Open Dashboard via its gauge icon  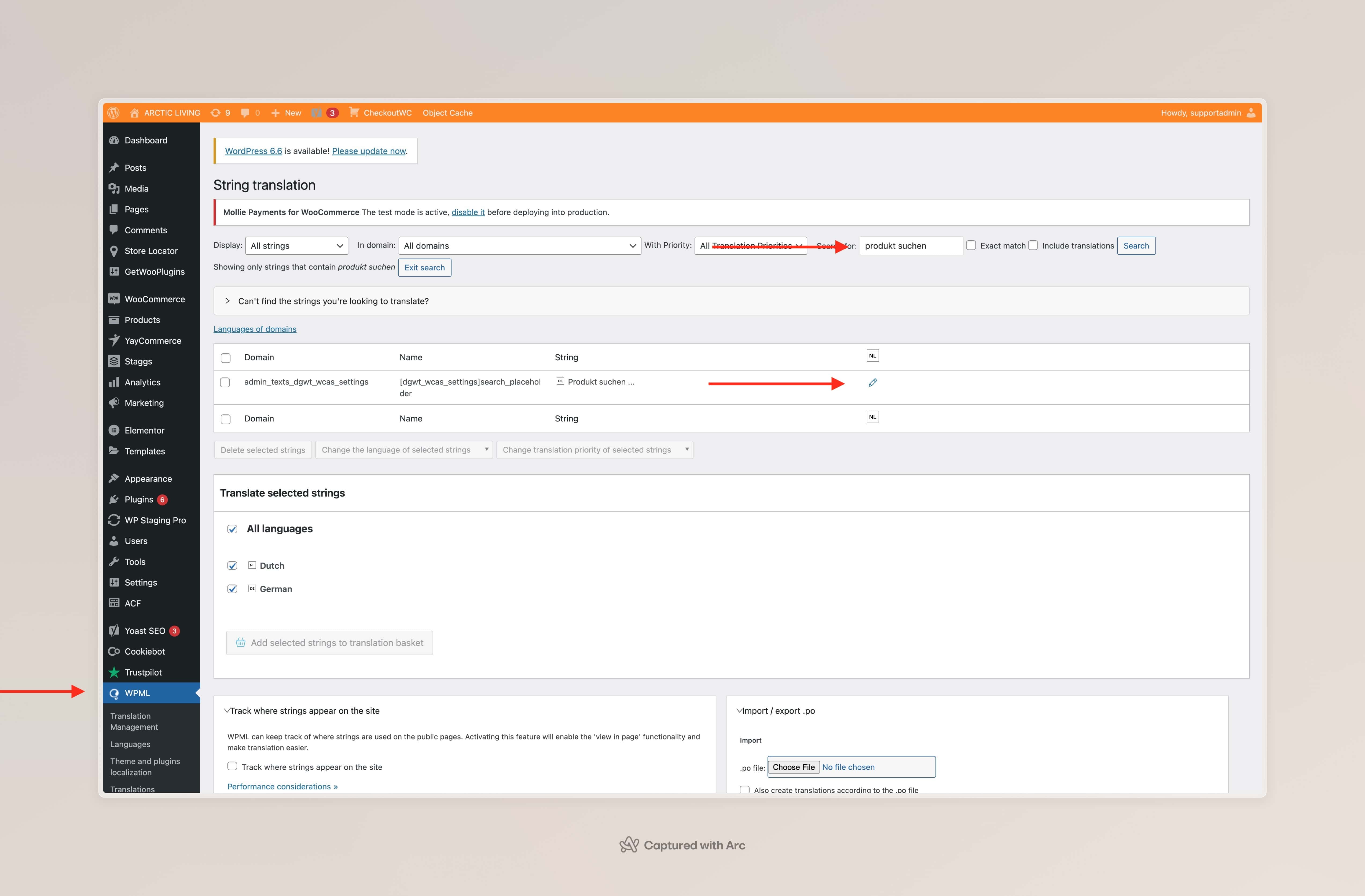coord(113,140)
